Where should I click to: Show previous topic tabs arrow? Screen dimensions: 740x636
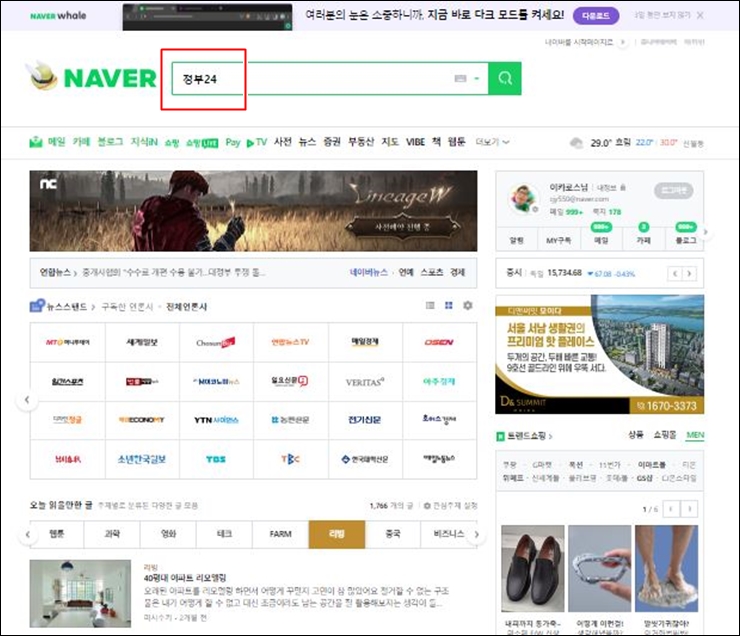point(28,535)
